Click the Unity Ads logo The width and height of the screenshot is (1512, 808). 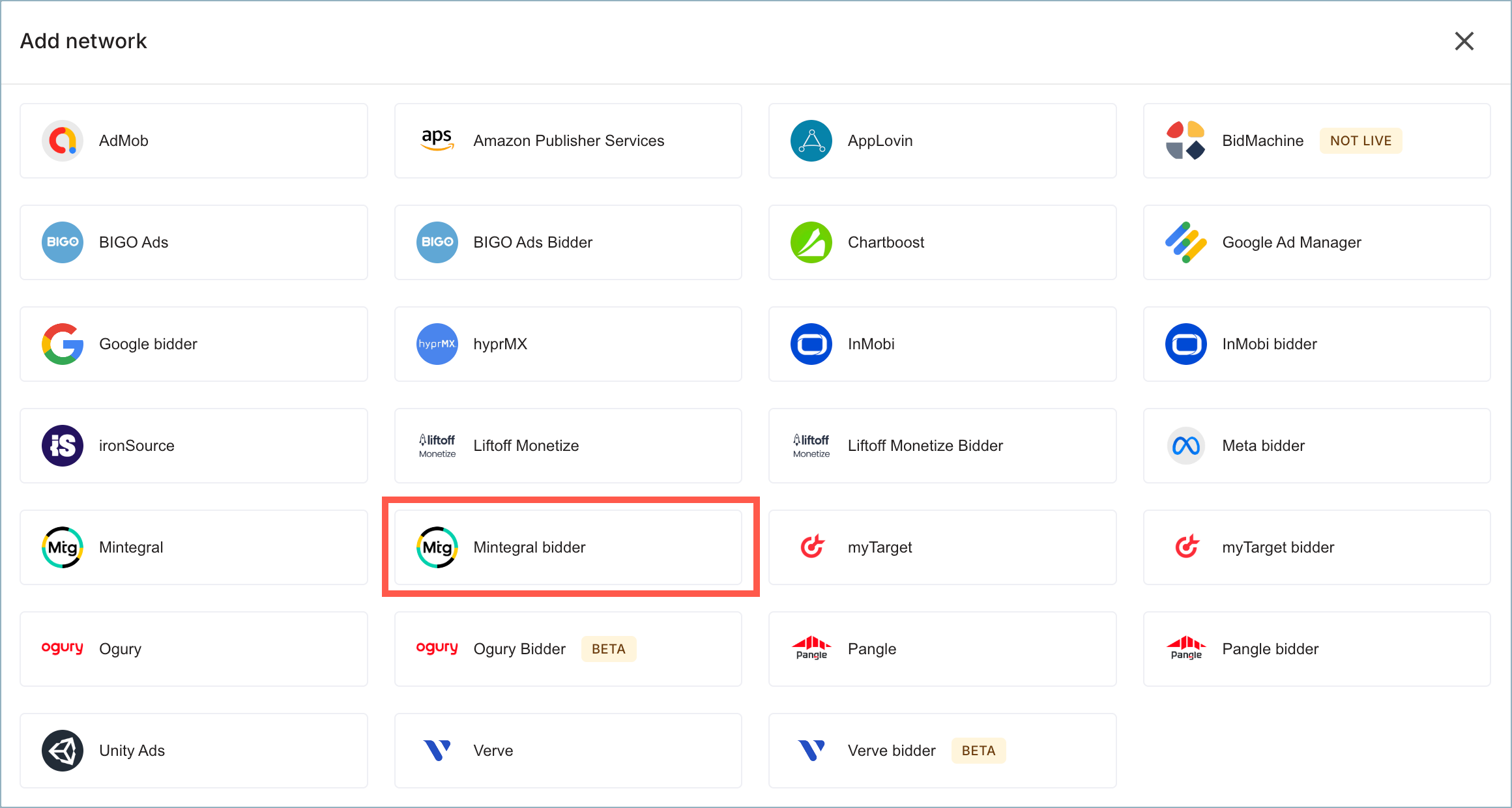[x=63, y=751]
